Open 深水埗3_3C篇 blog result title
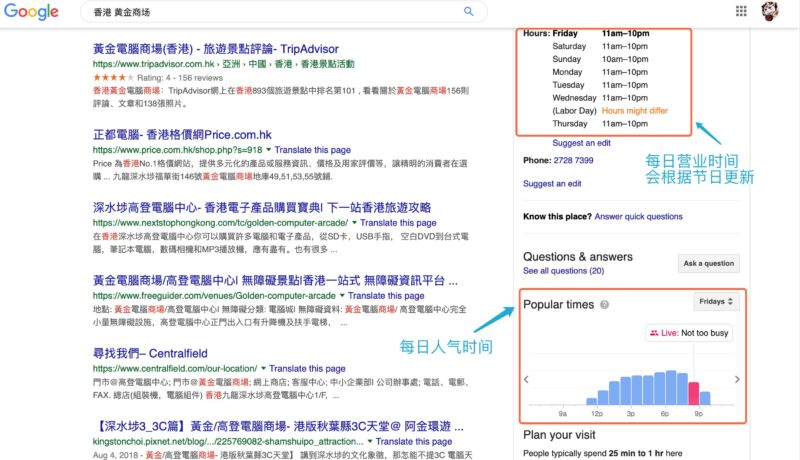800x460 pixels. pos(280,426)
